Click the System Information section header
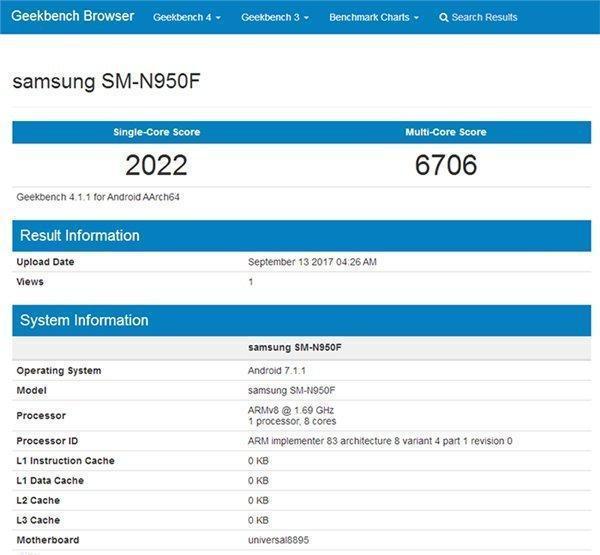Viewport: 600px width, 555px height. tap(302, 320)
